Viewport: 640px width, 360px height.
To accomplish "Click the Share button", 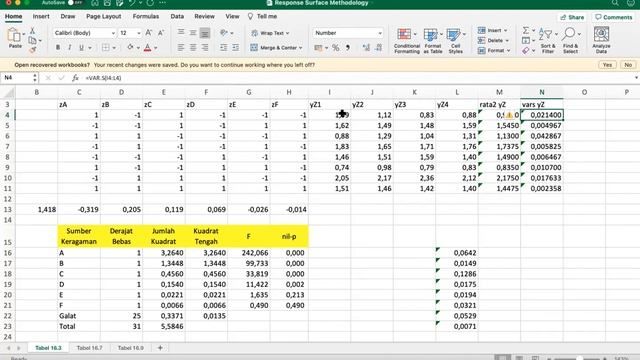I will tap(572, 17).
